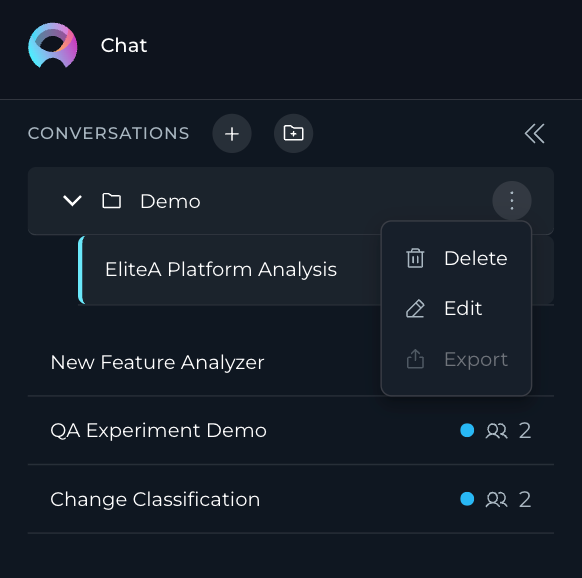Click participant count 2 on QA Experiment Demo
Viewport: 582px width, 578px height.
[x=524, y=431]
